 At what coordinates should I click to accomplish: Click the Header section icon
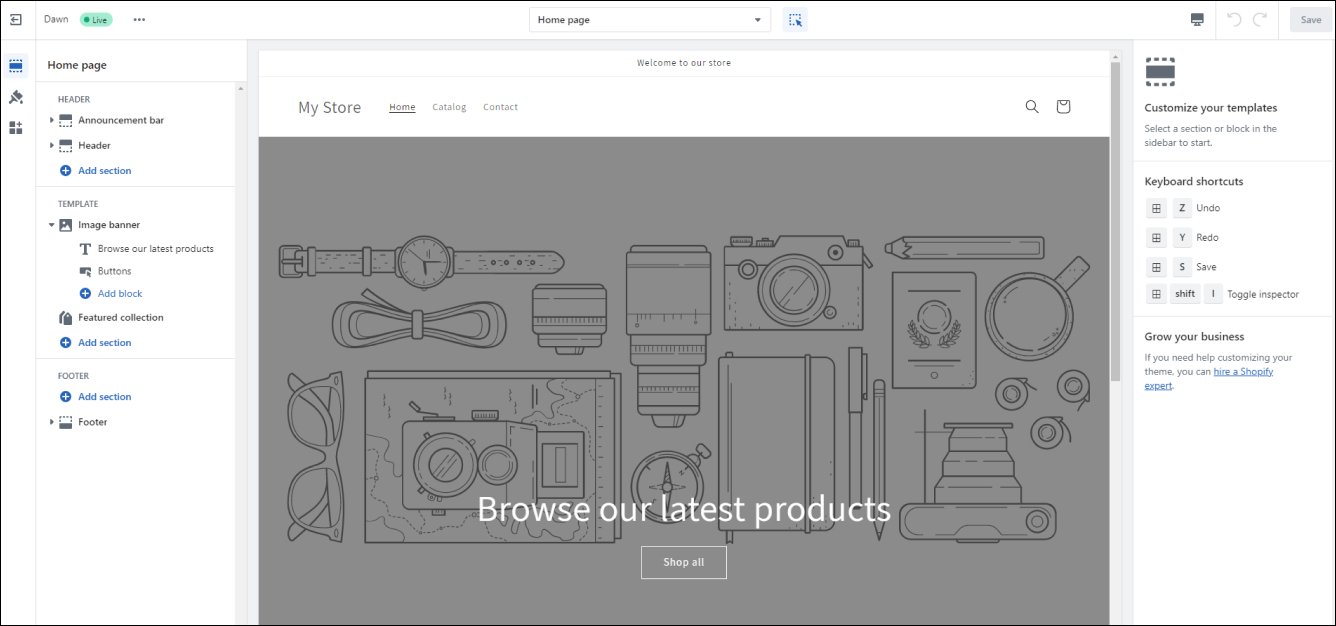[66, 145]
